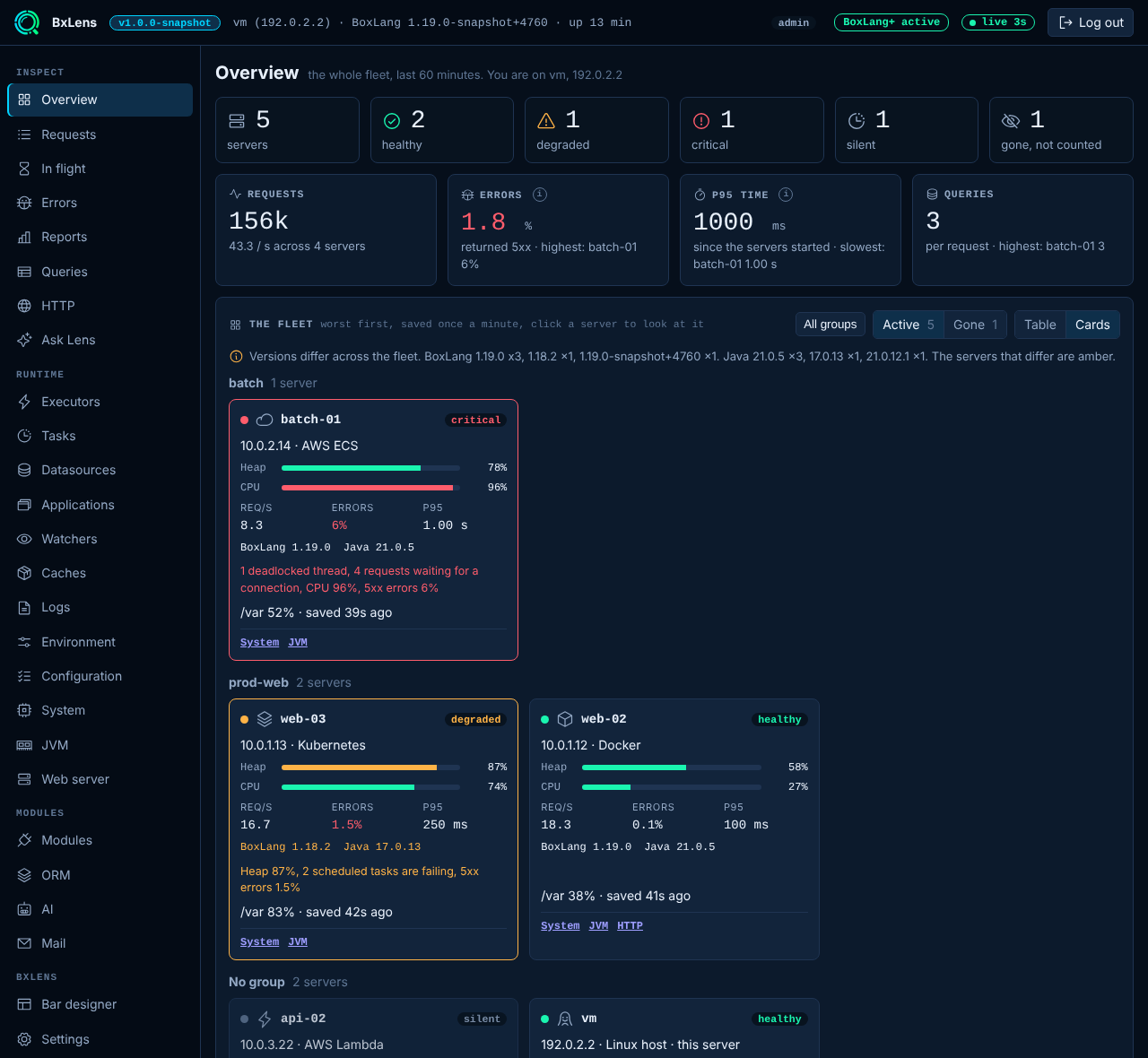Click the BoxLang+ active badge
The height and width of the screenshot is (1058, 1148).
click(x=891, y=22)
